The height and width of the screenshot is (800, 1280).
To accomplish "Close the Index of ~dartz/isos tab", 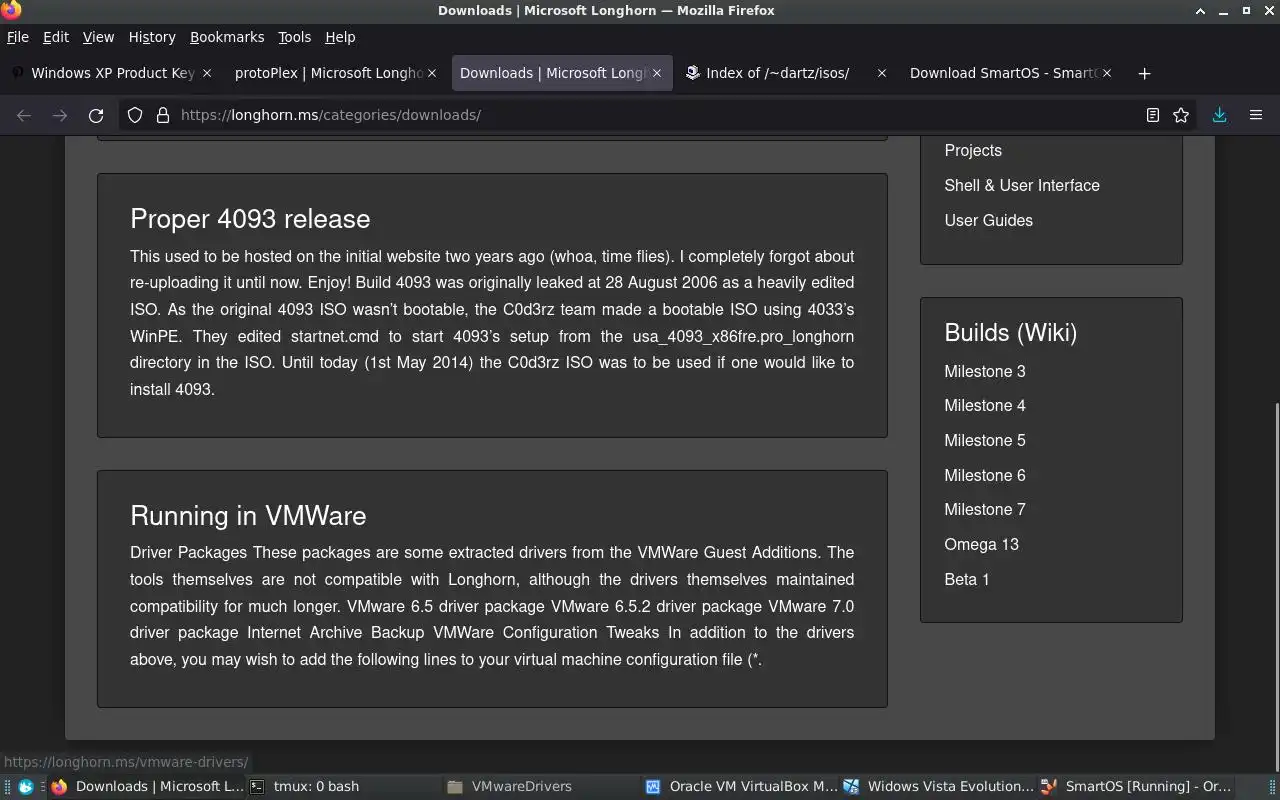I will point(881,73).
